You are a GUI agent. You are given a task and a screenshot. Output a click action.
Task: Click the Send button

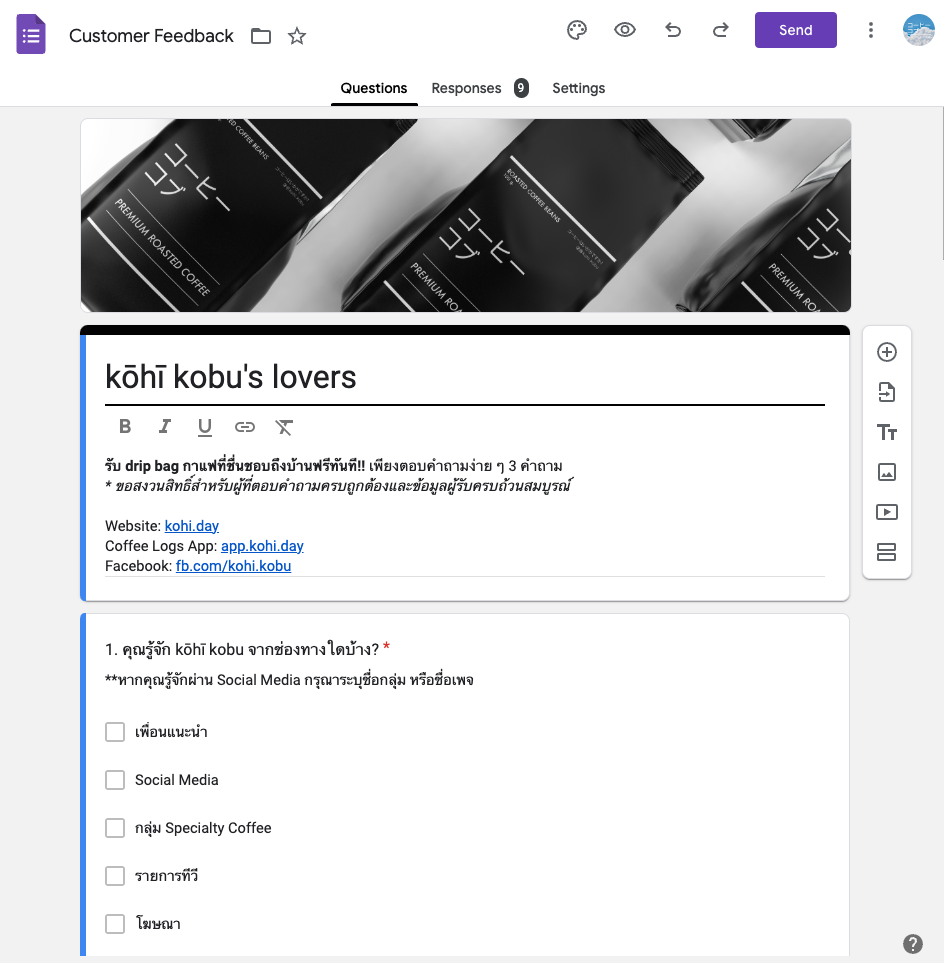click(795, 30)
